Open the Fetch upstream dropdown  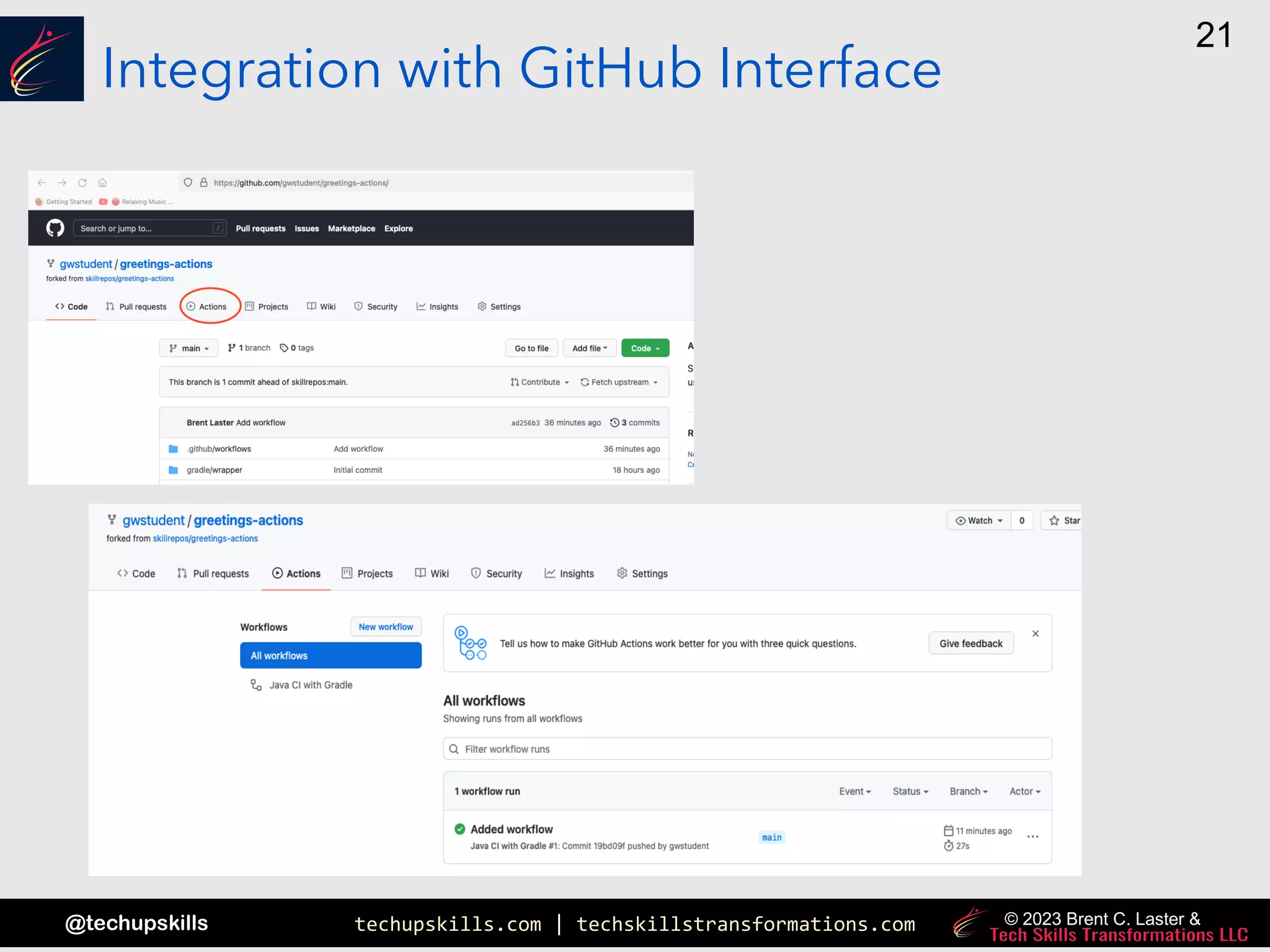pos(619,382)
